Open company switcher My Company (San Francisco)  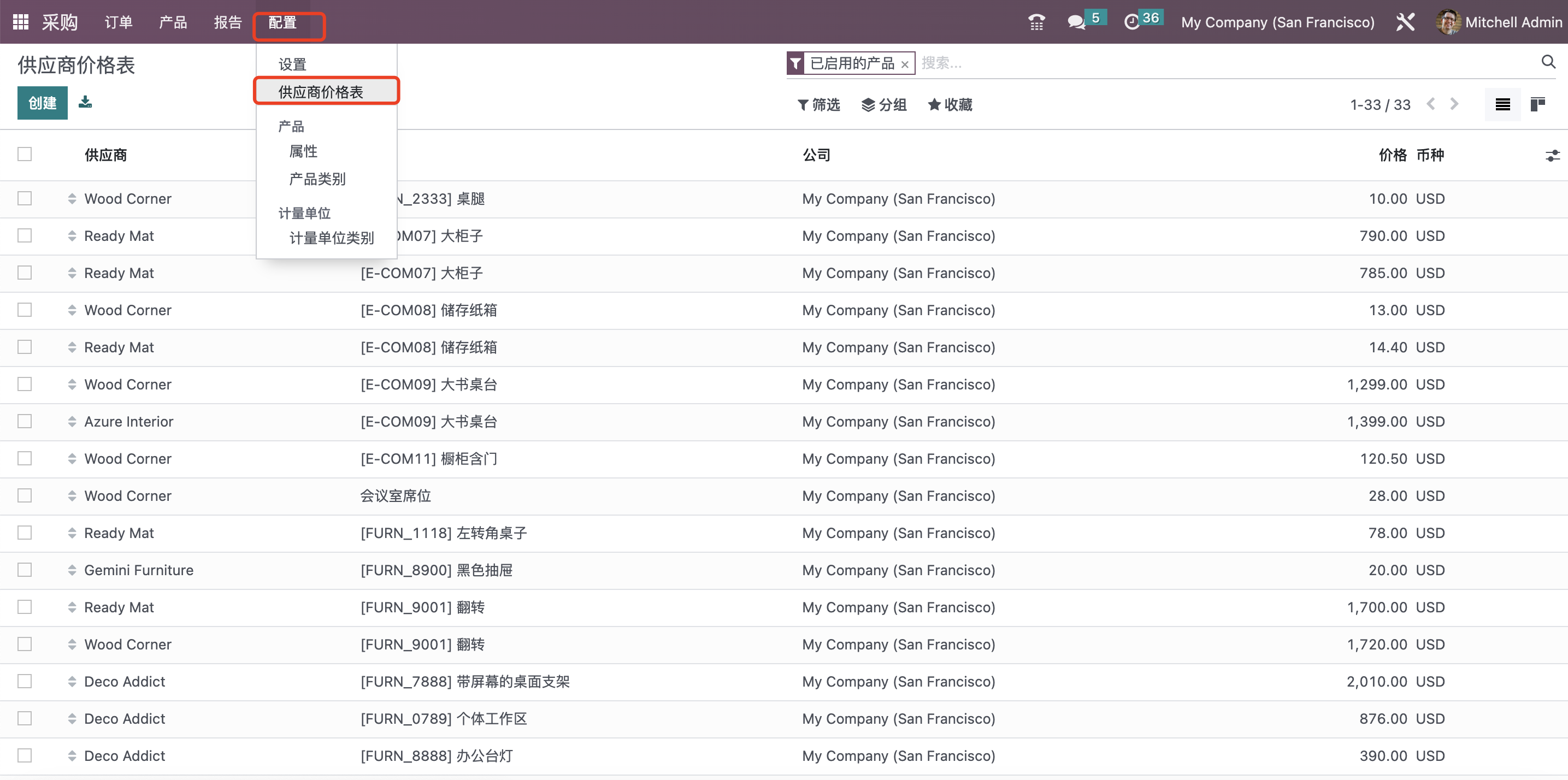pyautogui.click(x=1278, y=22)
